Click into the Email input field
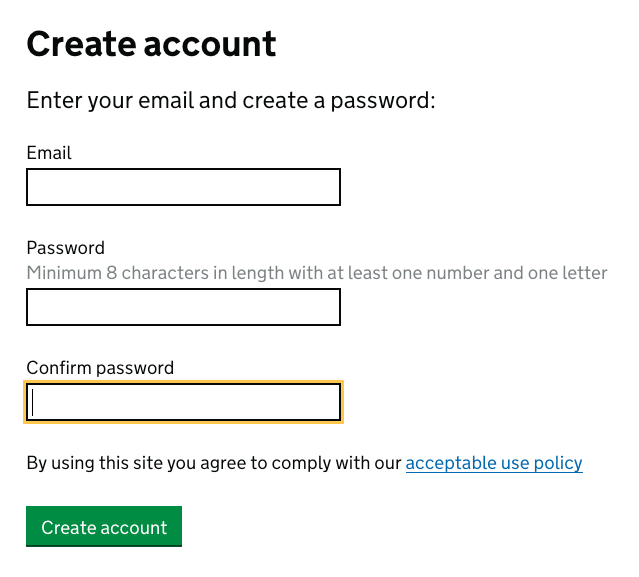 tap(183, 187)
